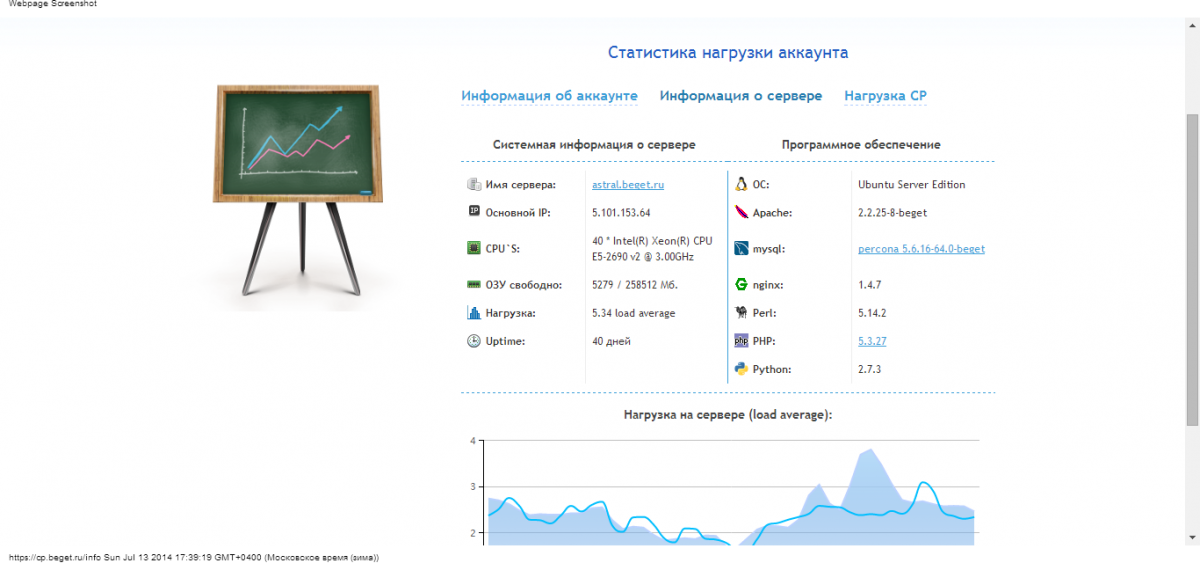This screenshot has width=1200, height=563.
Task: Click the ОЗУ свободно label
Action: (x=523, y=285)
